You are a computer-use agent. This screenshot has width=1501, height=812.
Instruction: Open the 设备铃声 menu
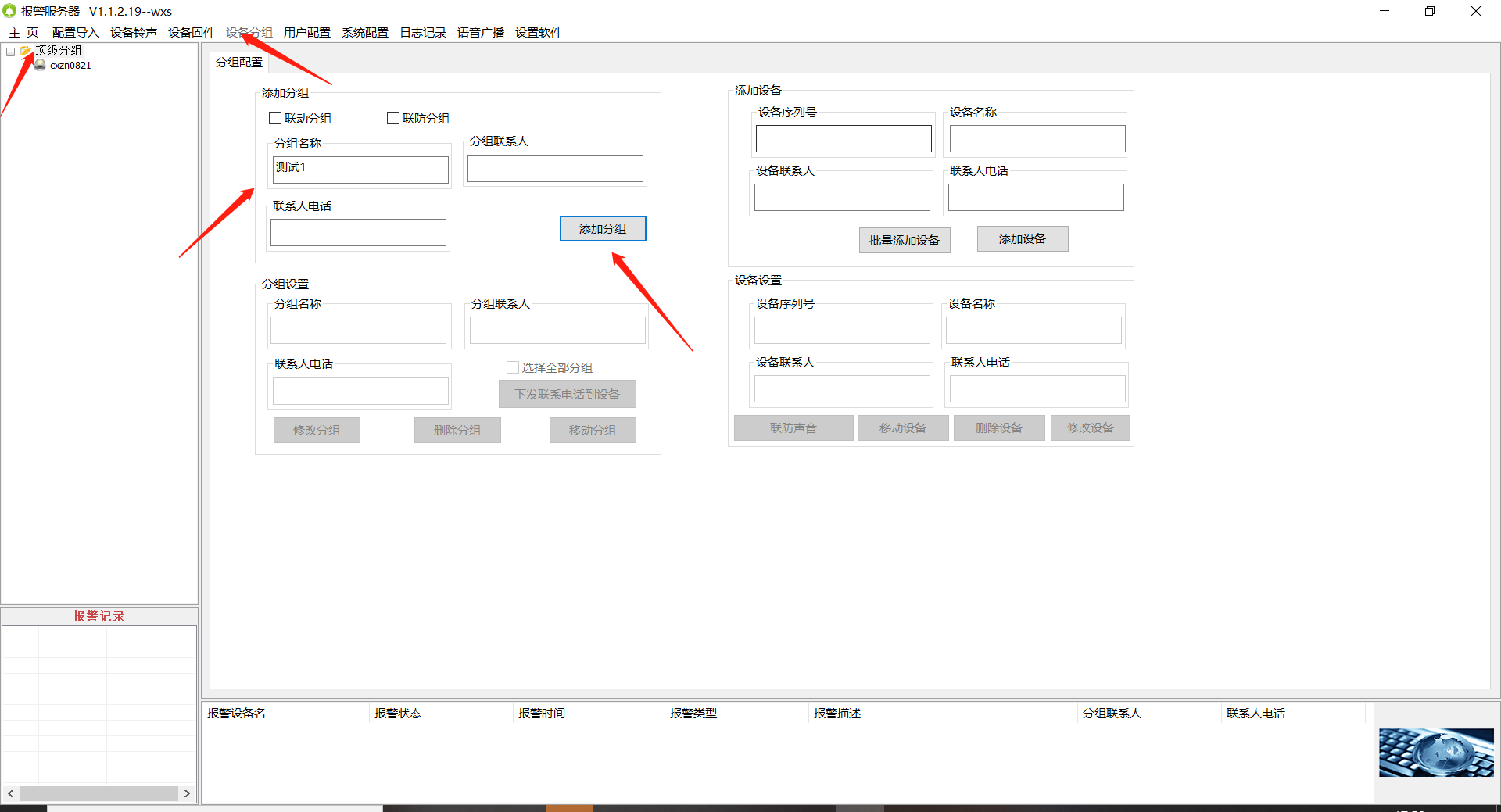coord(134,32)
